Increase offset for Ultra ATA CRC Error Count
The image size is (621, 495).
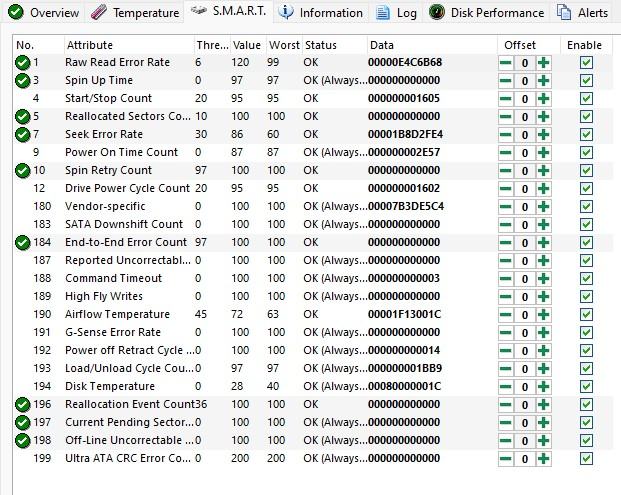(544, 459)
